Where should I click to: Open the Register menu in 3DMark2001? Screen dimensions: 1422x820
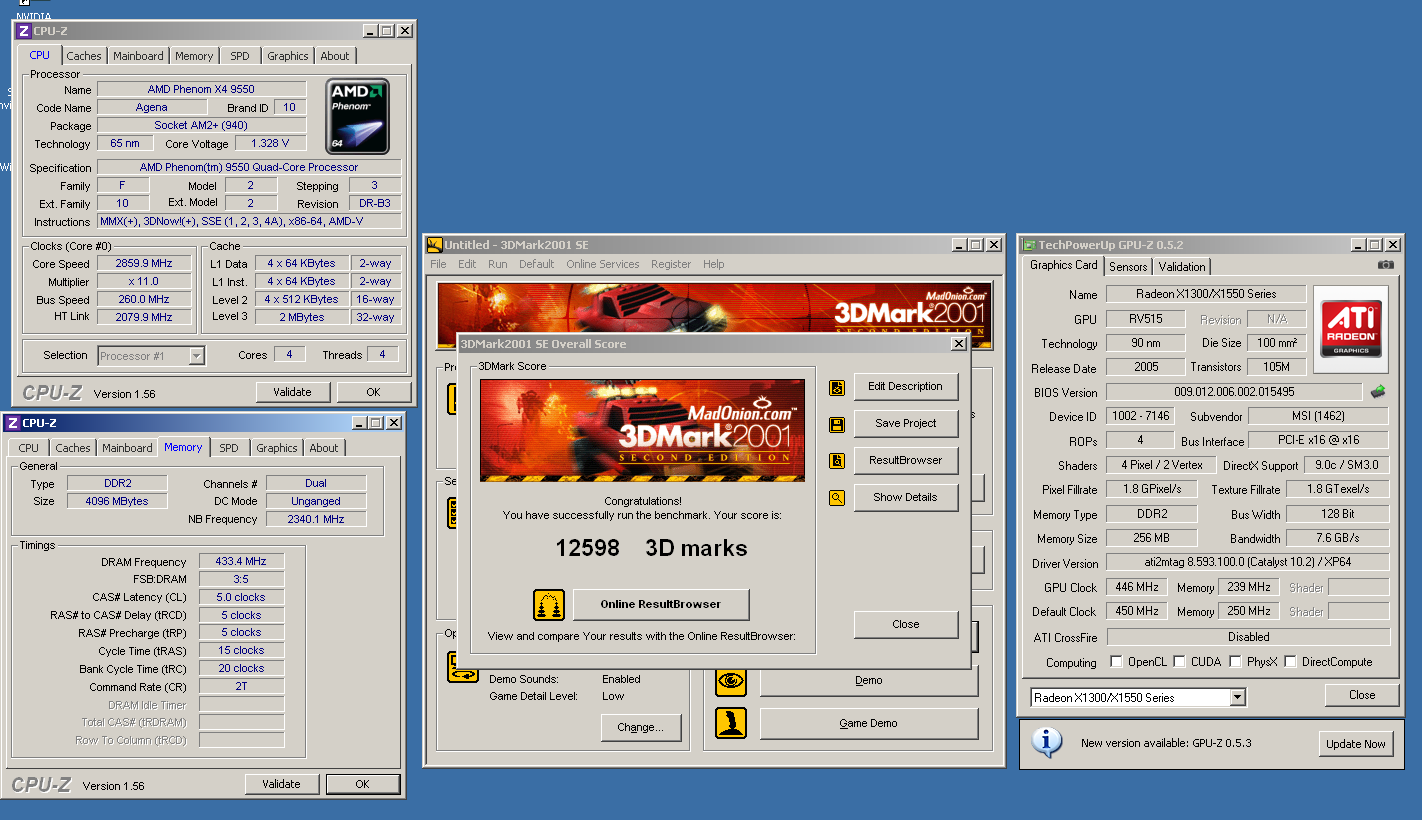point(671,264)
